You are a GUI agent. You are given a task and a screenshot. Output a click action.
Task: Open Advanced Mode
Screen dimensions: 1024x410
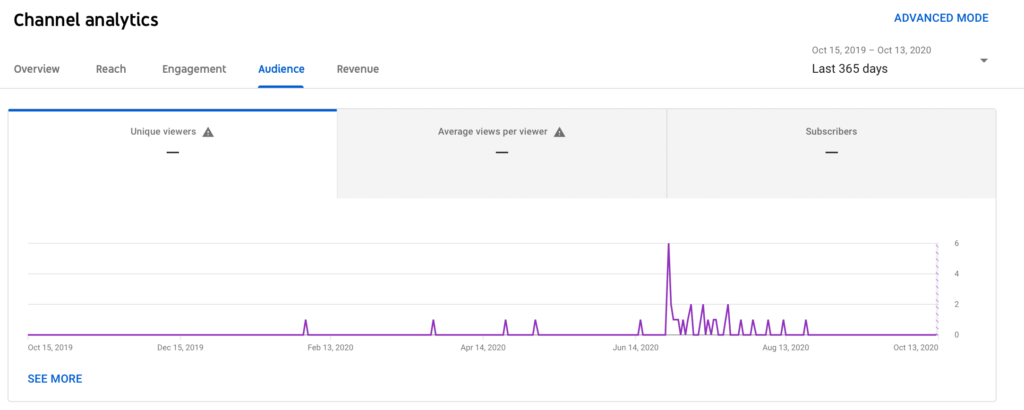[x=940, y=18]
